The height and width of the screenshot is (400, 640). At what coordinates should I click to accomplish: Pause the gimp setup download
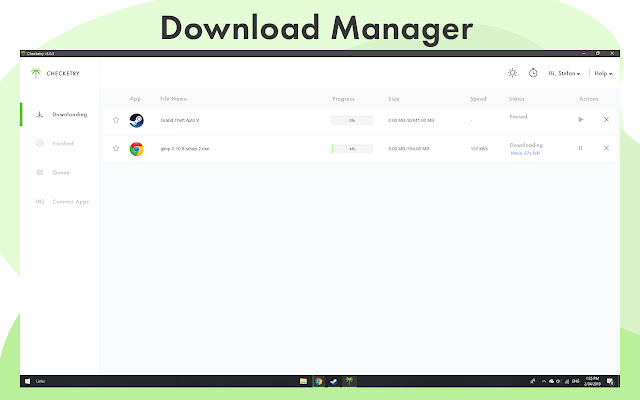[x=580, y=148]
